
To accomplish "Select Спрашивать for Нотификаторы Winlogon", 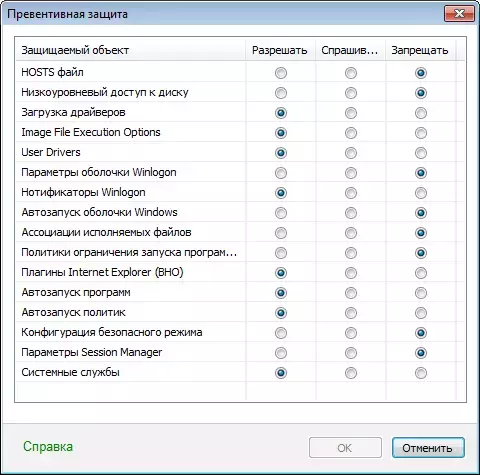I will tap(351, 193).
